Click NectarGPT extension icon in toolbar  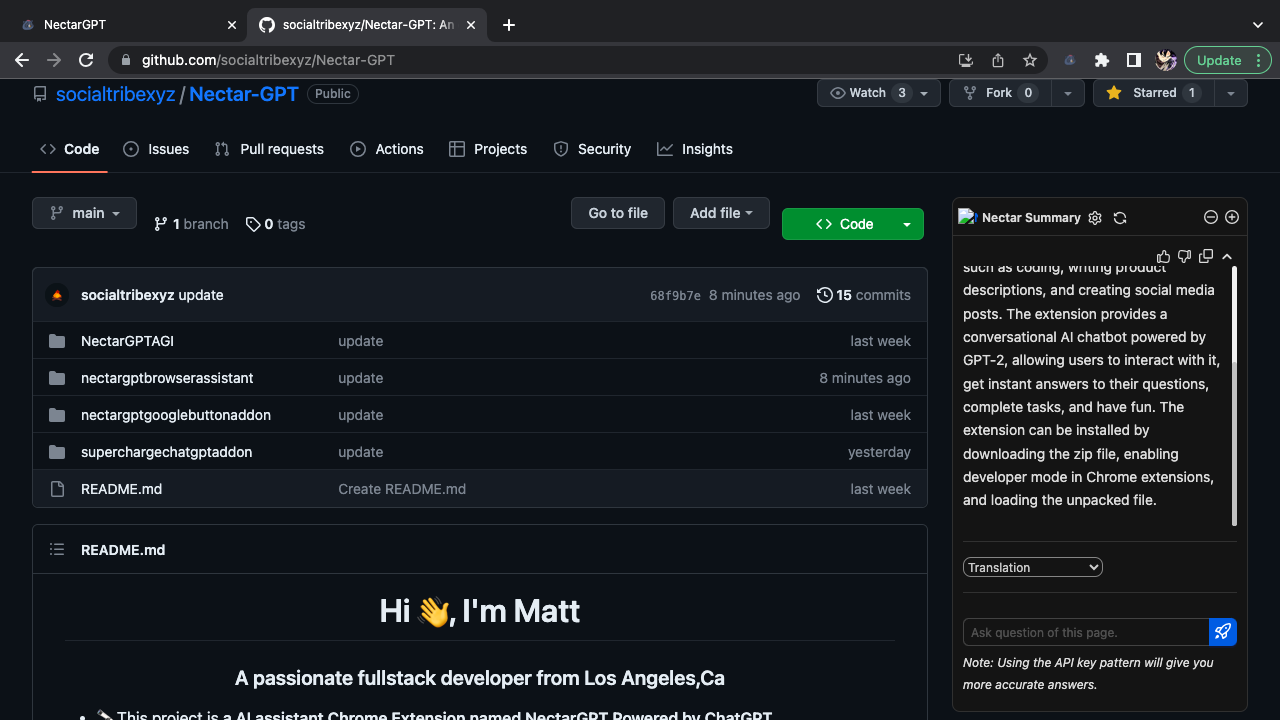pyautogui.click(x=1070, y=60)
